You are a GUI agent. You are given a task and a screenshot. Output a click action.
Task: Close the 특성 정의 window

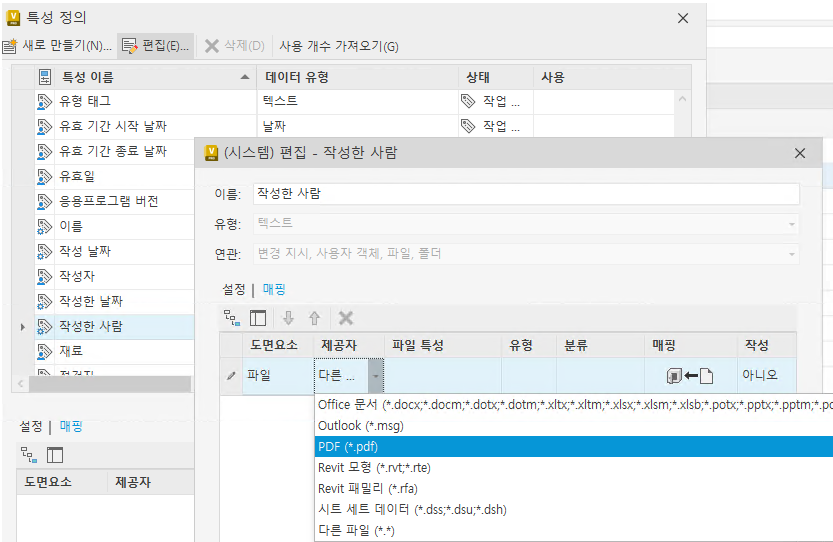click(683, 18)
